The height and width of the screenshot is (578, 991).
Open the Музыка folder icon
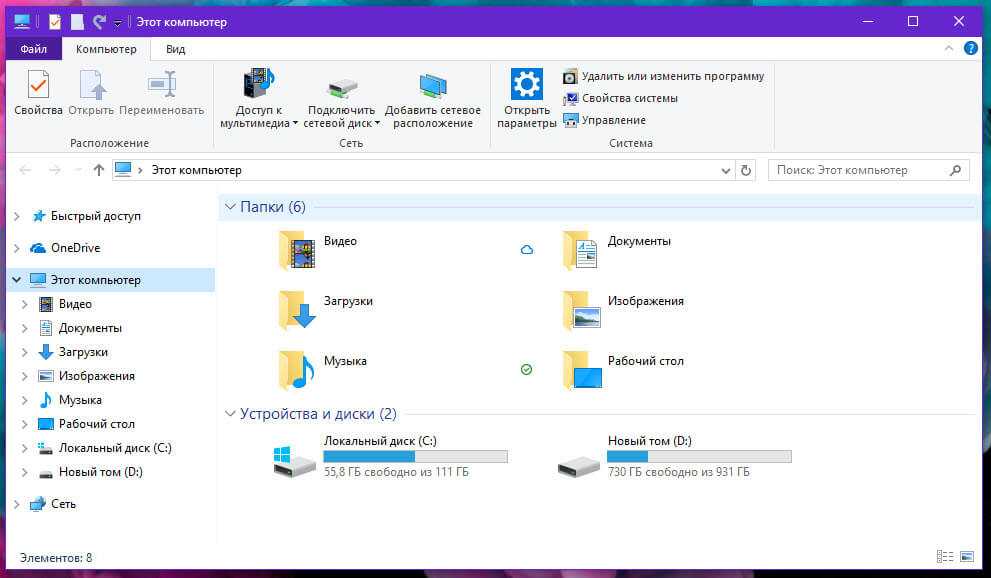[x=297, y=370]
